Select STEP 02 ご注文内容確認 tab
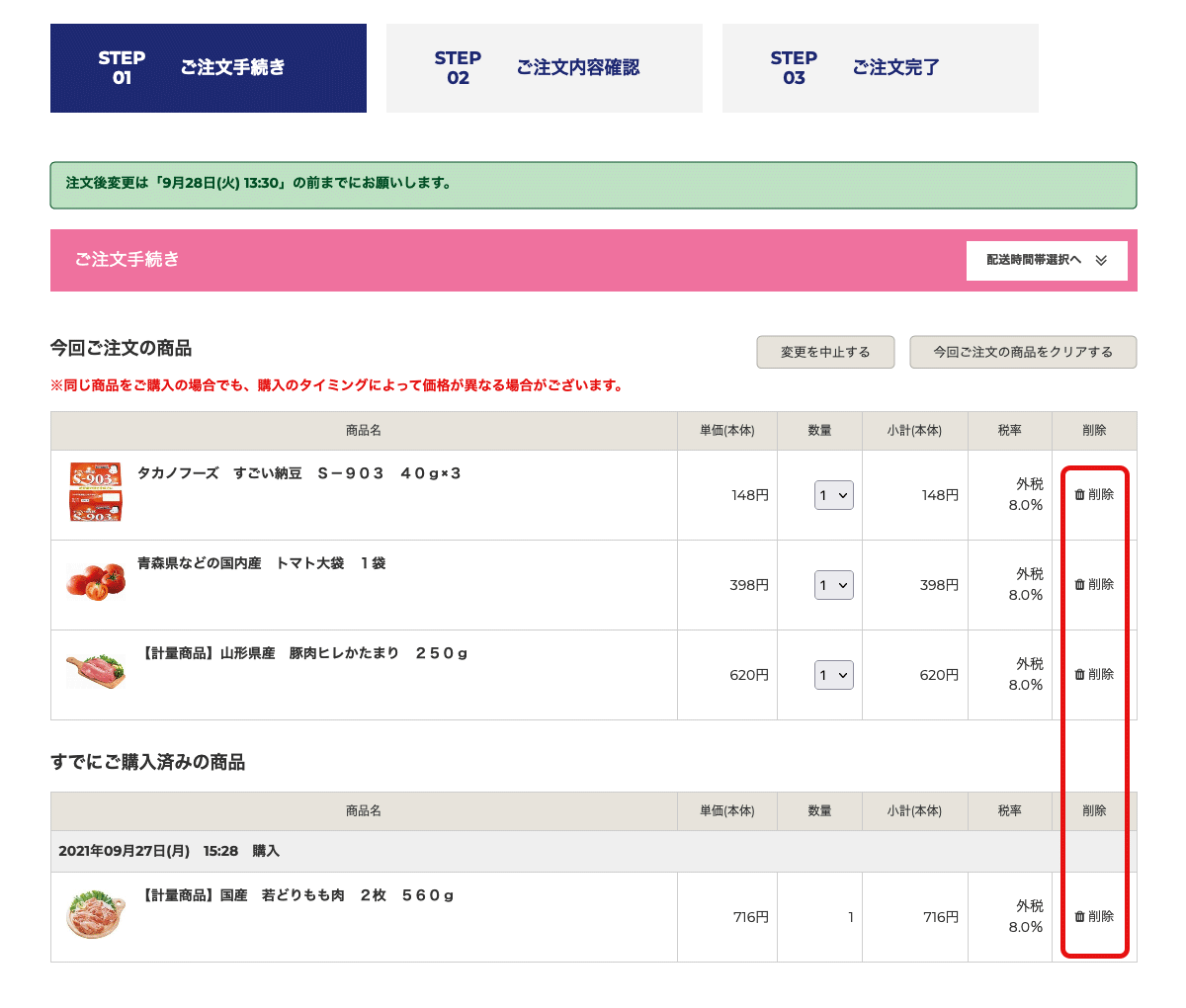This screenshot has width=1186, height=1008. pyautogui.click(x=545, y=68)
